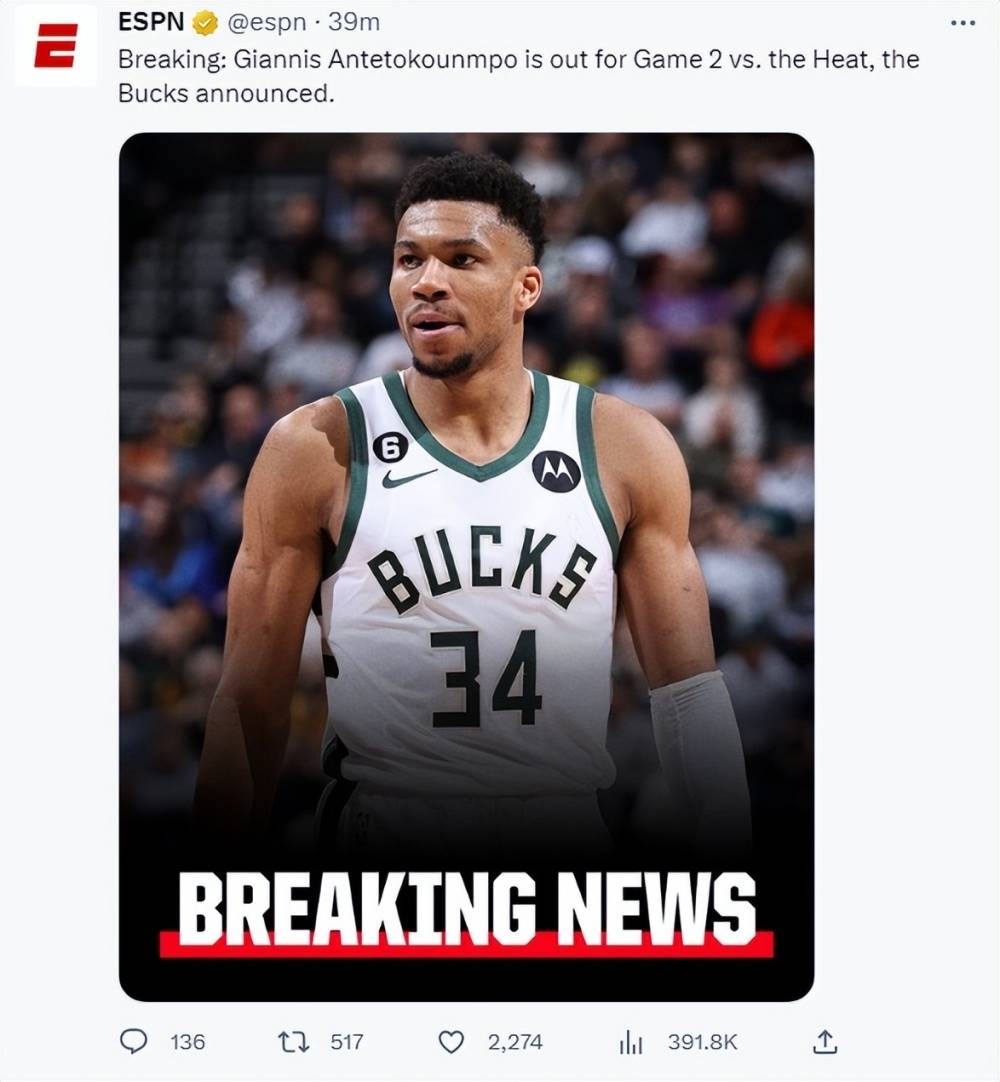1000x1082 pixels.
Task: Like the tweet with the heart icon
Action: [x=451, y=1042]
